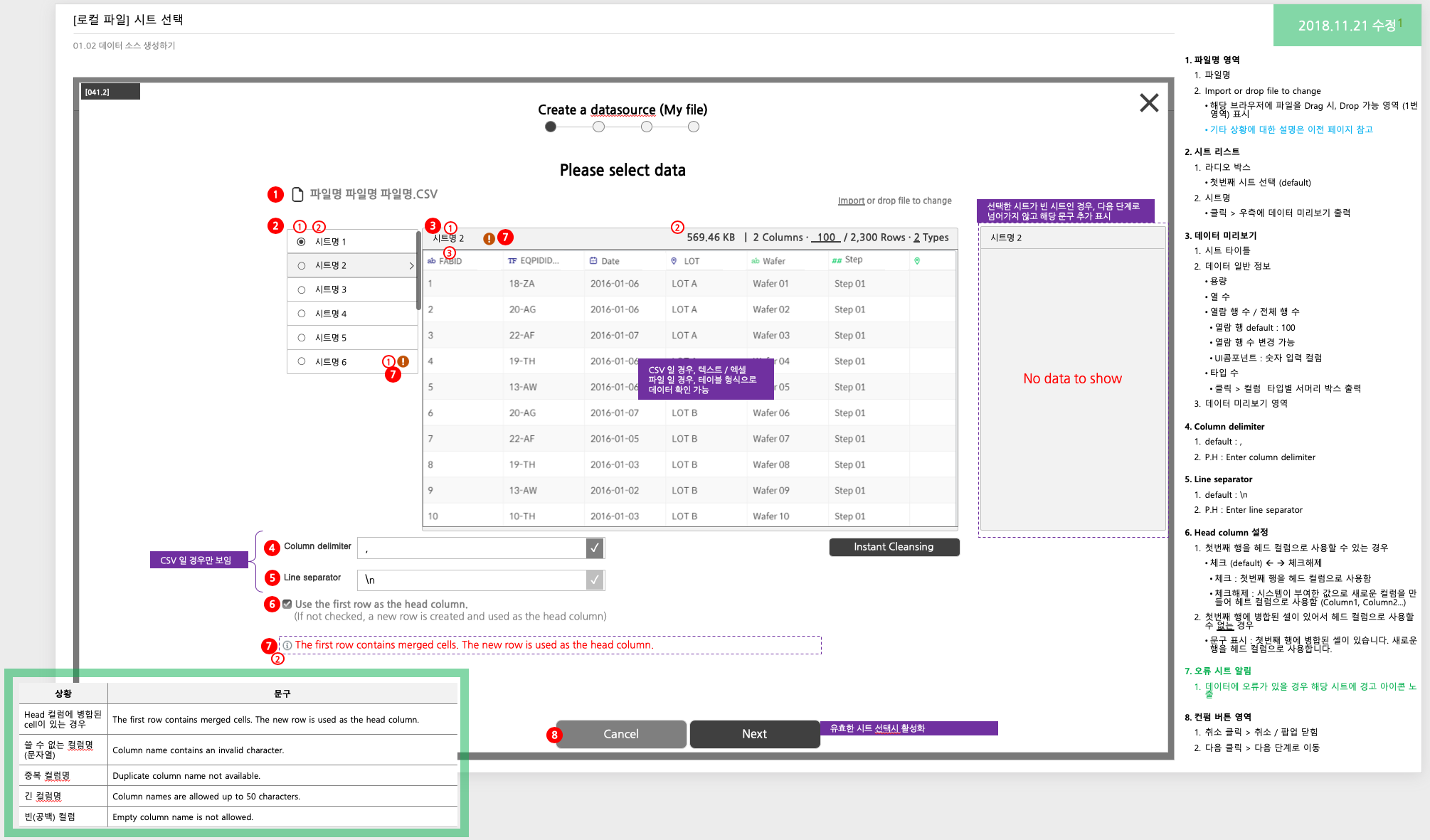This screenshot has height=840, width=1430.
Task: Click cell 'Wafer 08' in the table
Action: pos(771,464)
